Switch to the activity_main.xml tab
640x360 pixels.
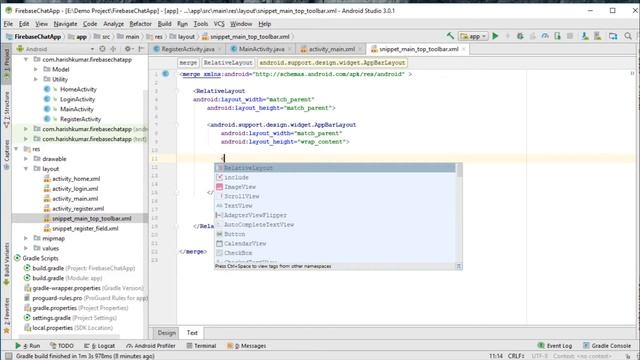tap(331, 49)
